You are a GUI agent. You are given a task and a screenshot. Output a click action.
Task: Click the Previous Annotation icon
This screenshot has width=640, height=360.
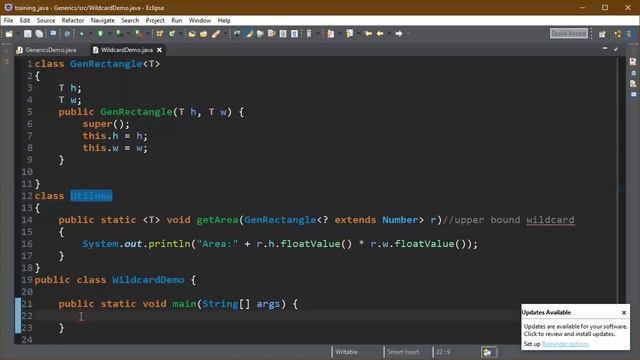pos(349,33)
